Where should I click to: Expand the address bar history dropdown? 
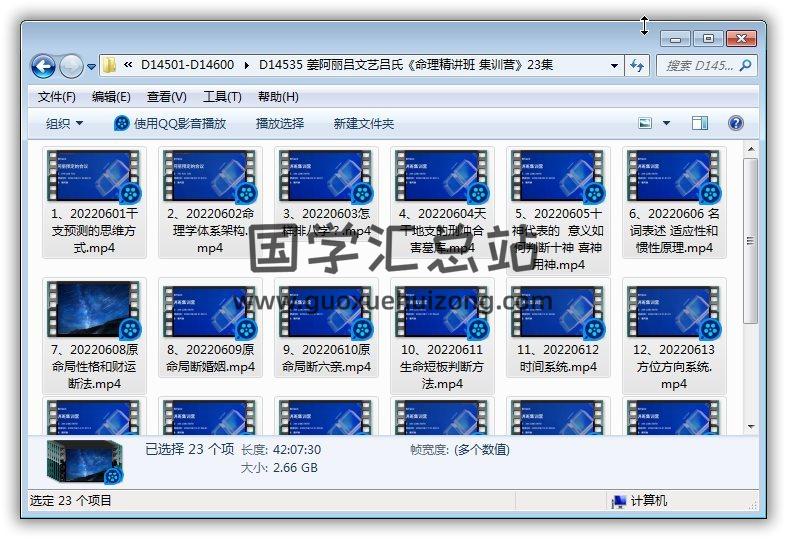tap(614, 66)
